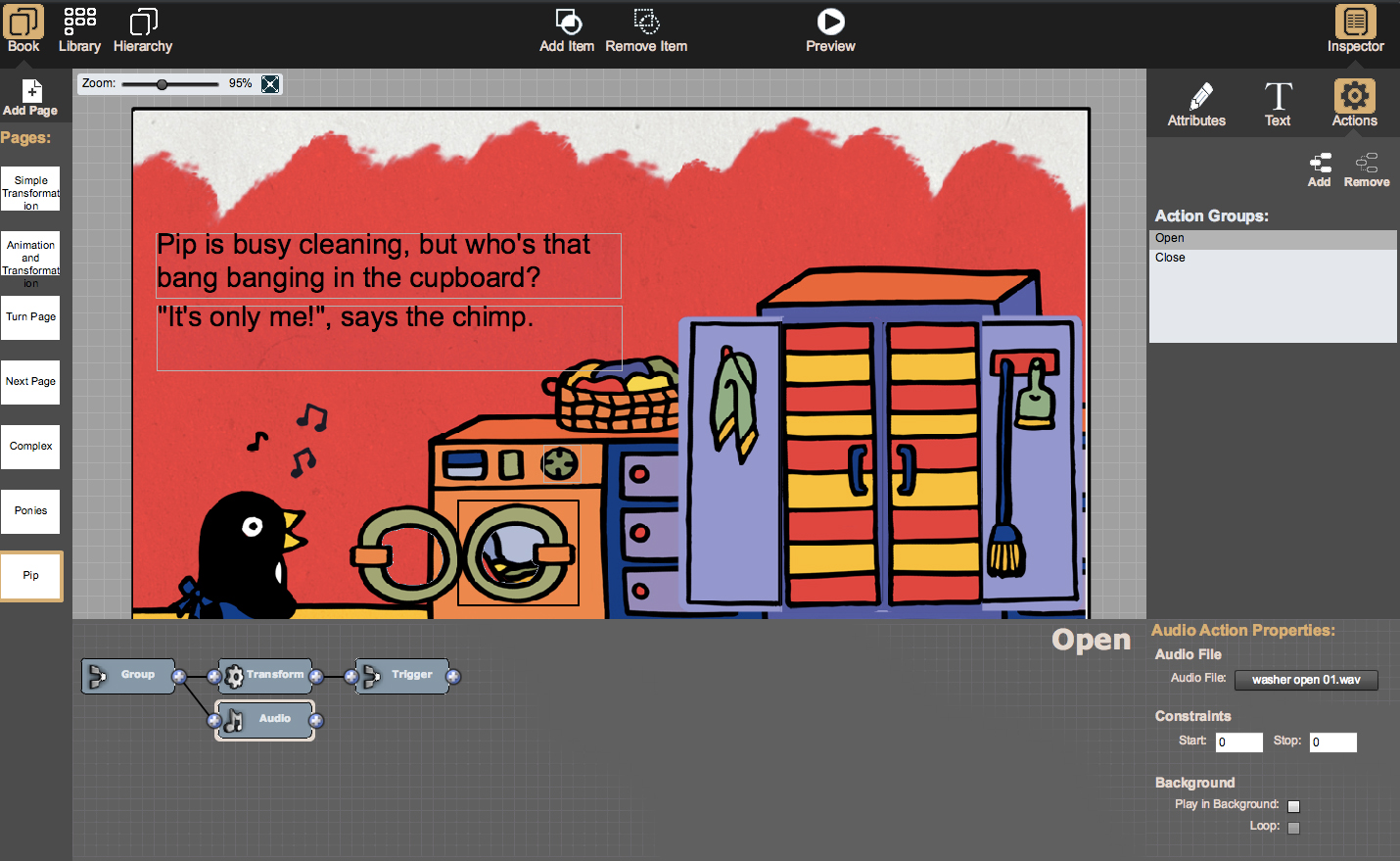This screenshot has width=1400, height=861.
Task: Choose audio file washer open 01.wav
Action: (x=1306, y=680)
